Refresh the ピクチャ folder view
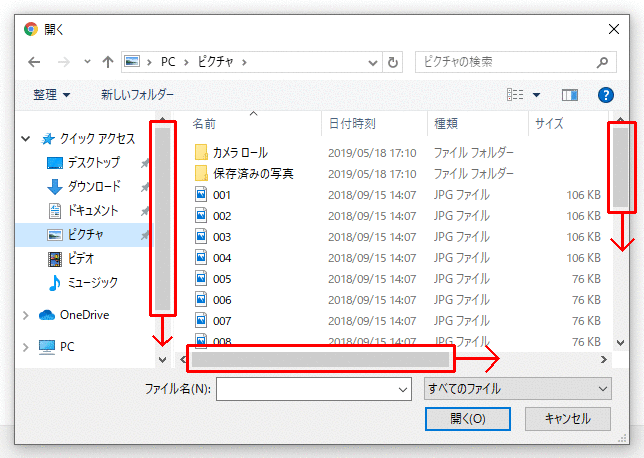Screen dimensions: 644x458 click(393, 62)
